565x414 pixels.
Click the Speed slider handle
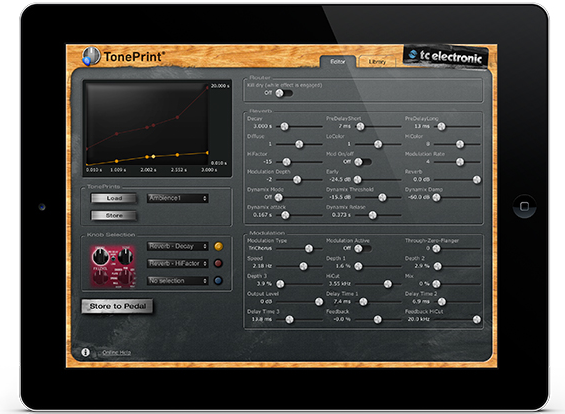pos(303,266)
